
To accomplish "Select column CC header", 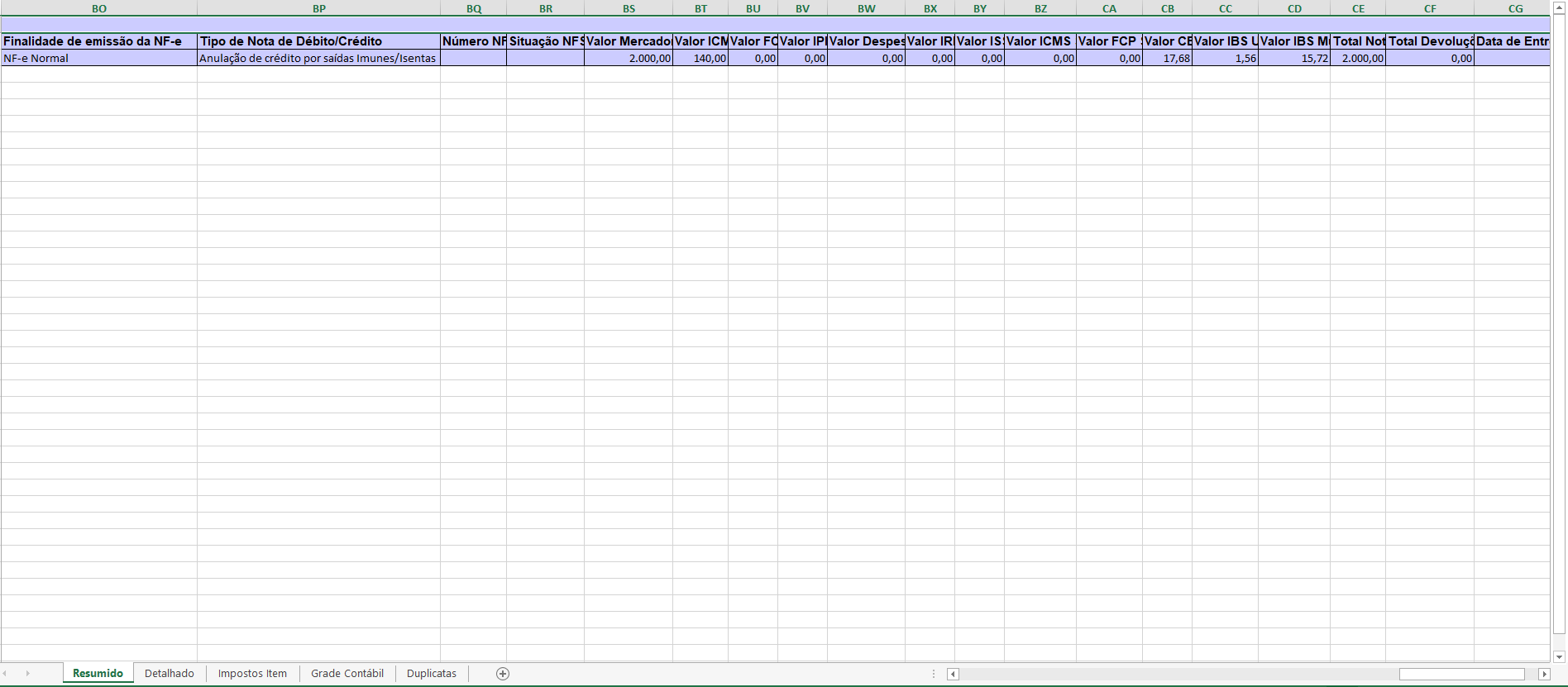I will [x=1226, y=8].
